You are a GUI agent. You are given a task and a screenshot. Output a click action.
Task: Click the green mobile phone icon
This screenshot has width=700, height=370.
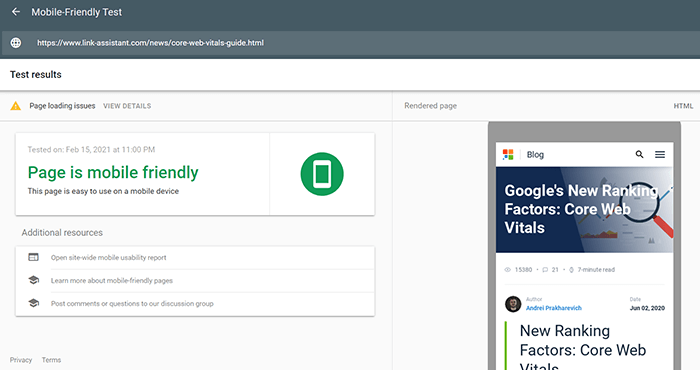(x=322, y=174)
